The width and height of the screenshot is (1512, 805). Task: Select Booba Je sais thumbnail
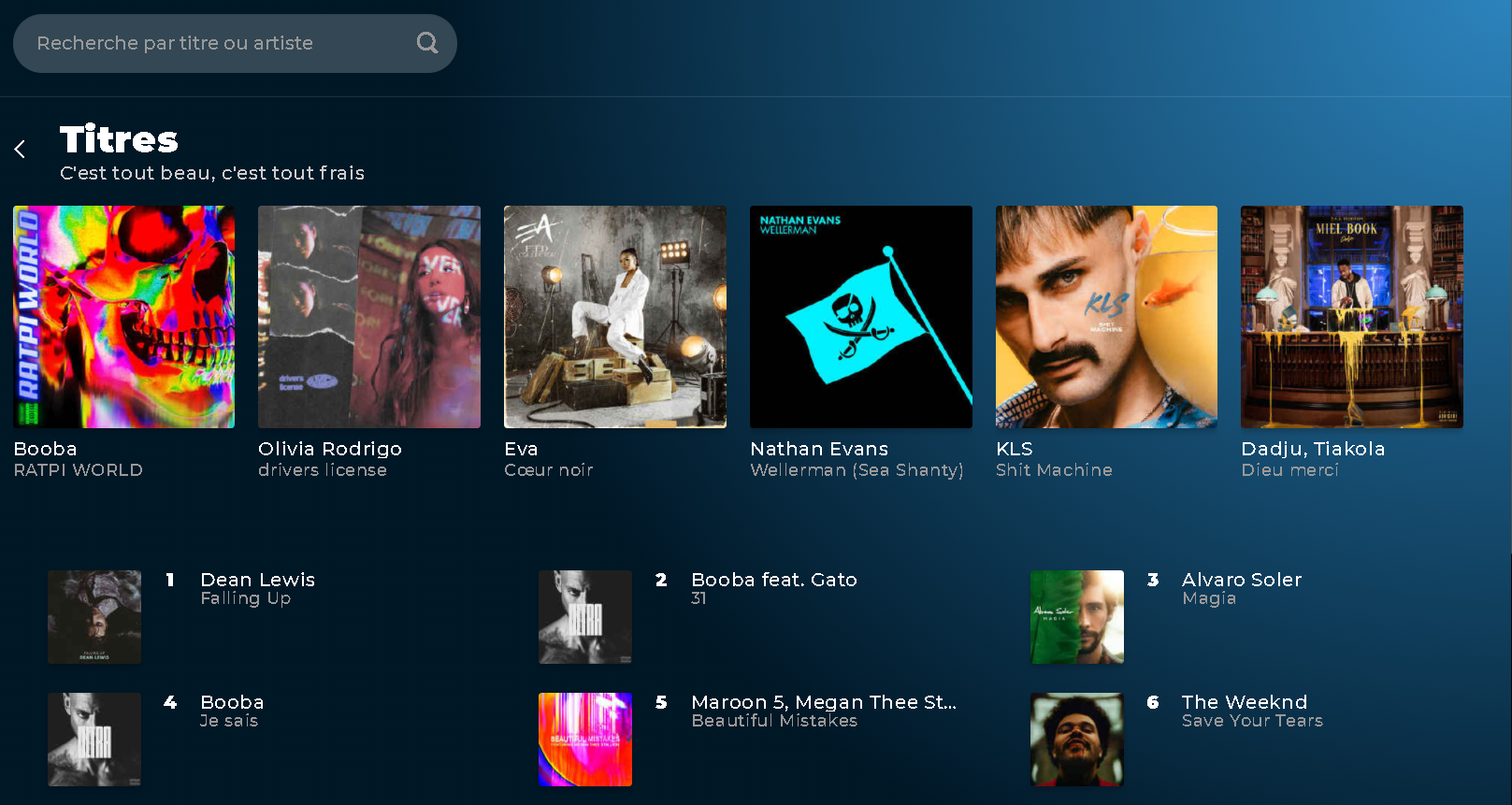pyautogui.click(x=94, y=740)
